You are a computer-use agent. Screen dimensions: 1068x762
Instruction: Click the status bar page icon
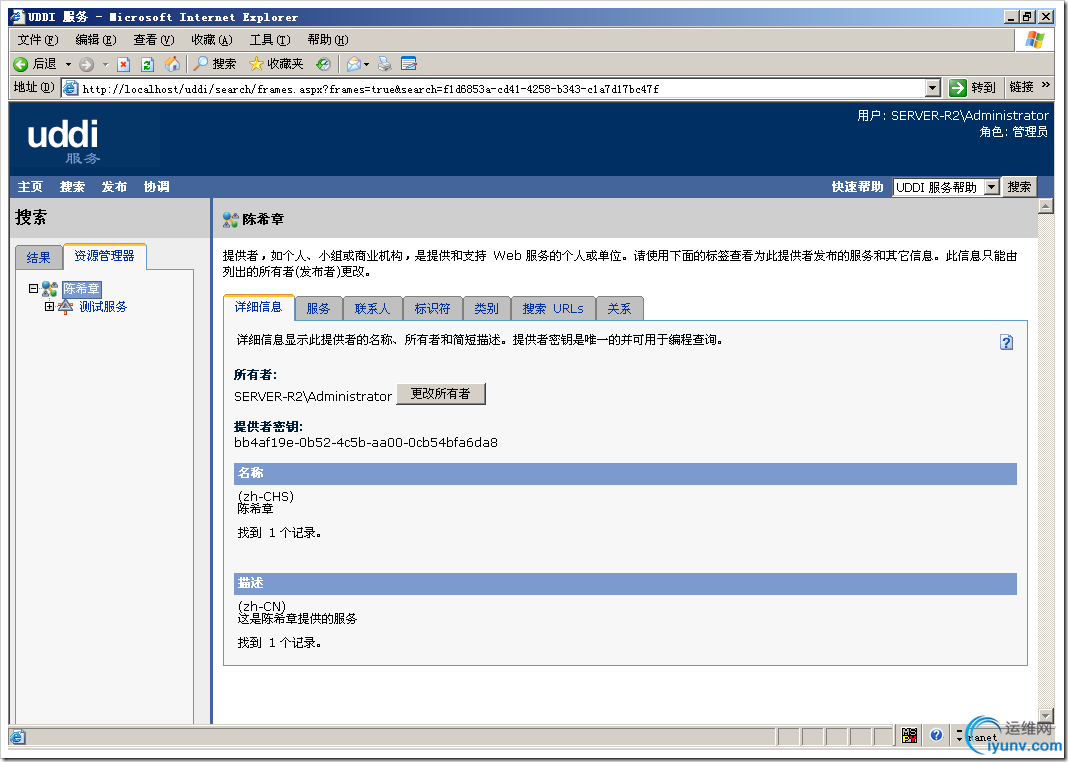[18, 737]
